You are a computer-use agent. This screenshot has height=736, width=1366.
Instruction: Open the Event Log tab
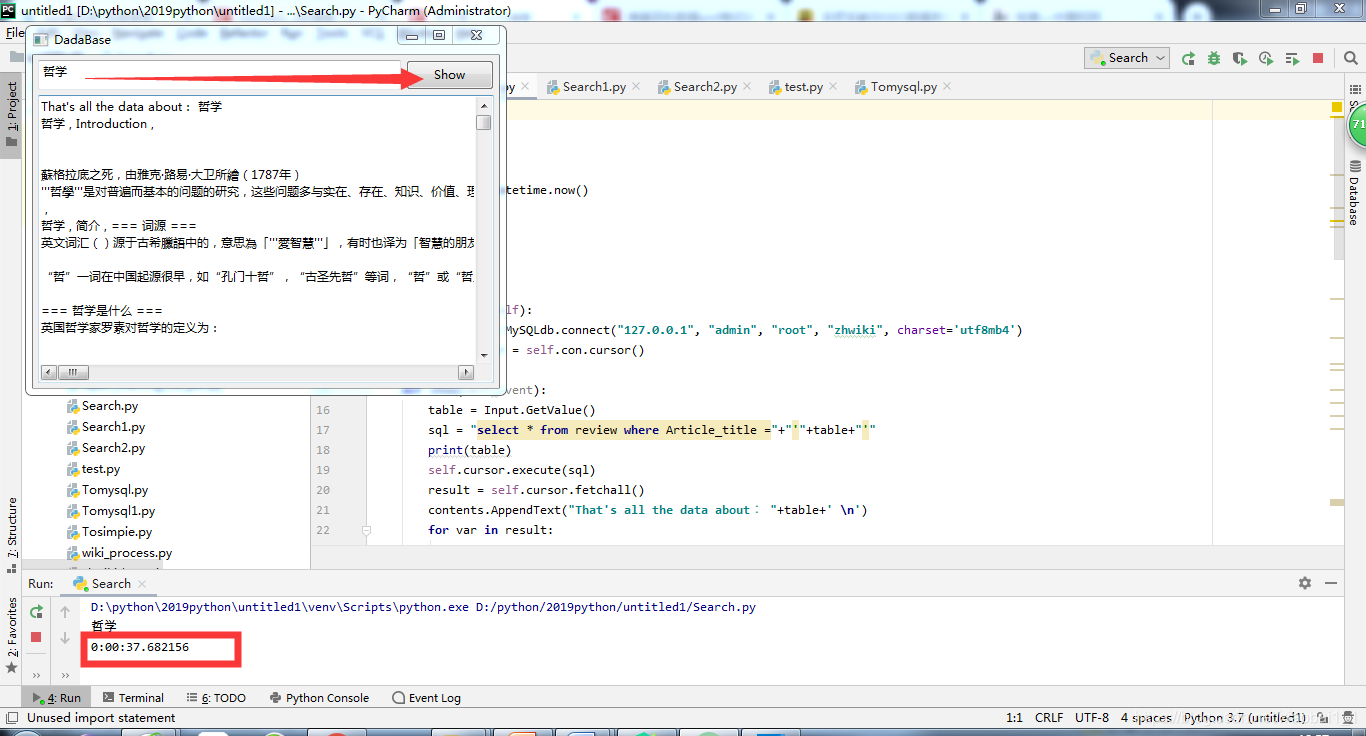point(427,698)
